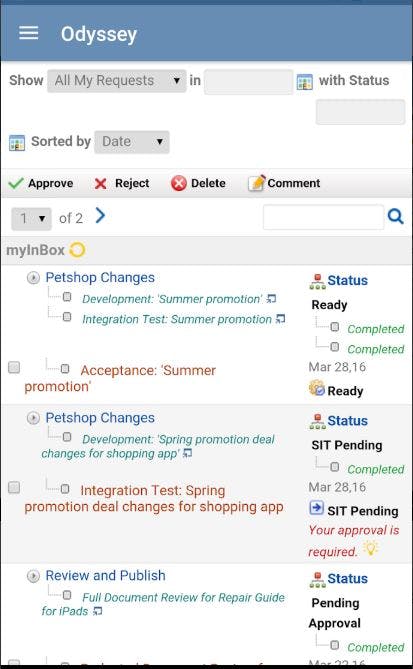Refresh myInBox with the yellow circular icon
The width and height of the screenshot is (413, 669).
click(77, 250)
